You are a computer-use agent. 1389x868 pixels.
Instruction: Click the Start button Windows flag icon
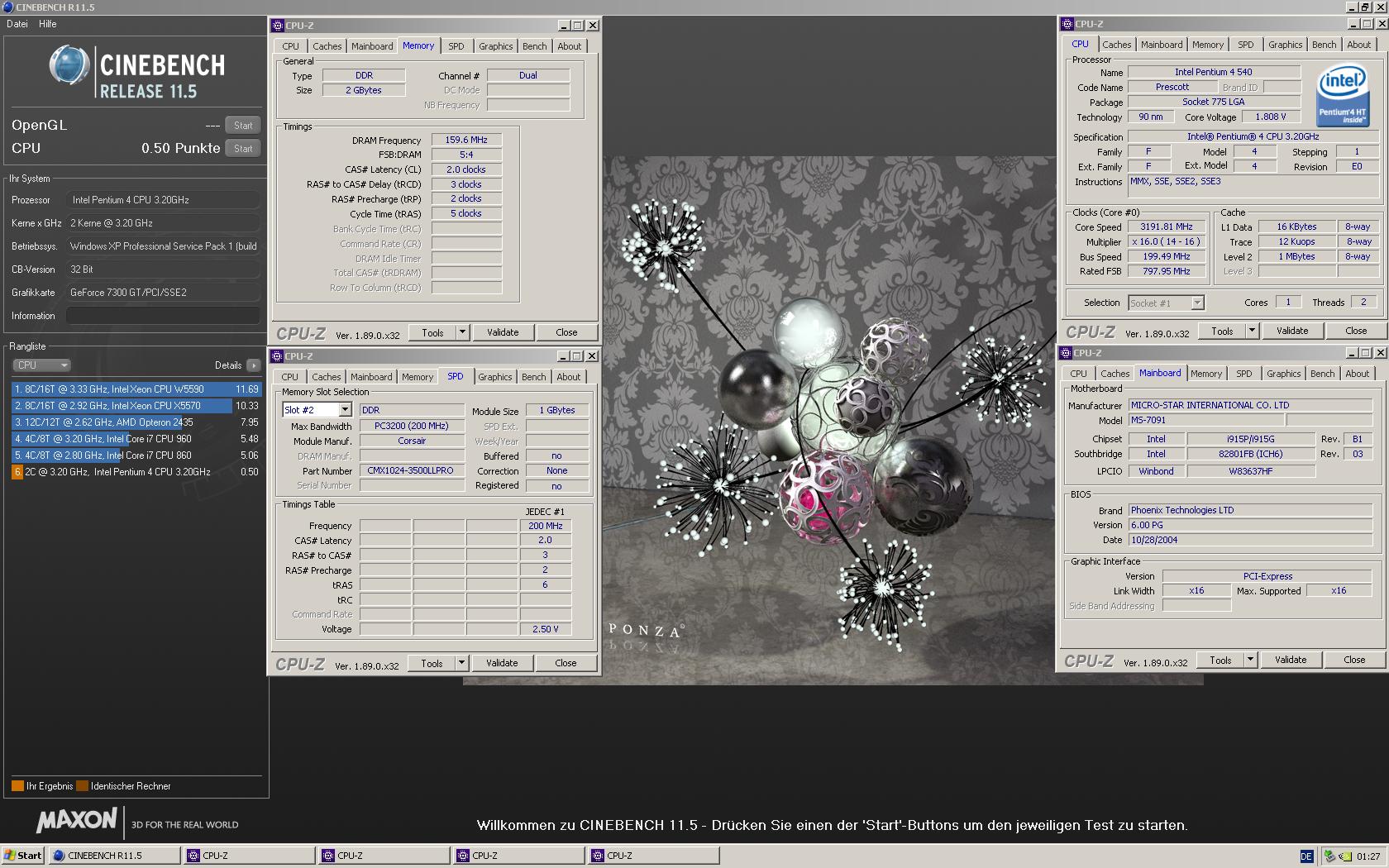click(x=11, y=856)
